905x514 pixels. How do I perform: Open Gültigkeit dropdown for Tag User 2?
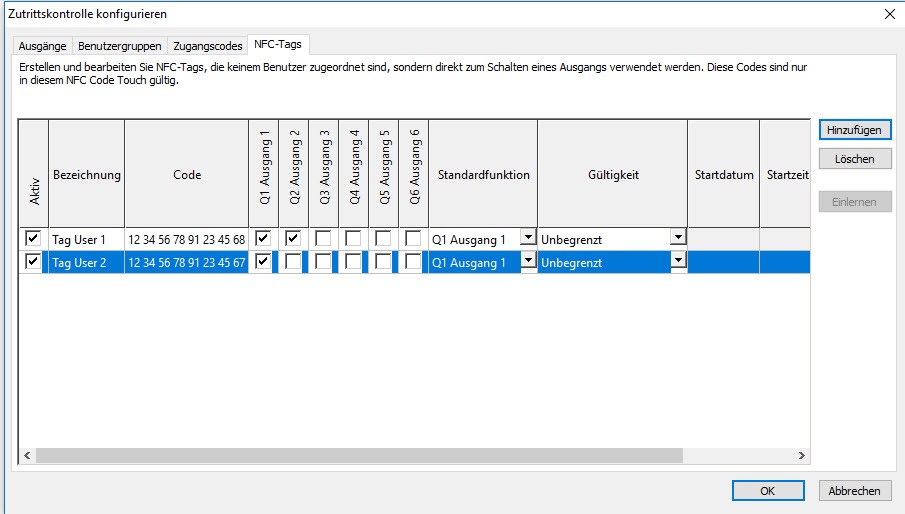[678, 260]
